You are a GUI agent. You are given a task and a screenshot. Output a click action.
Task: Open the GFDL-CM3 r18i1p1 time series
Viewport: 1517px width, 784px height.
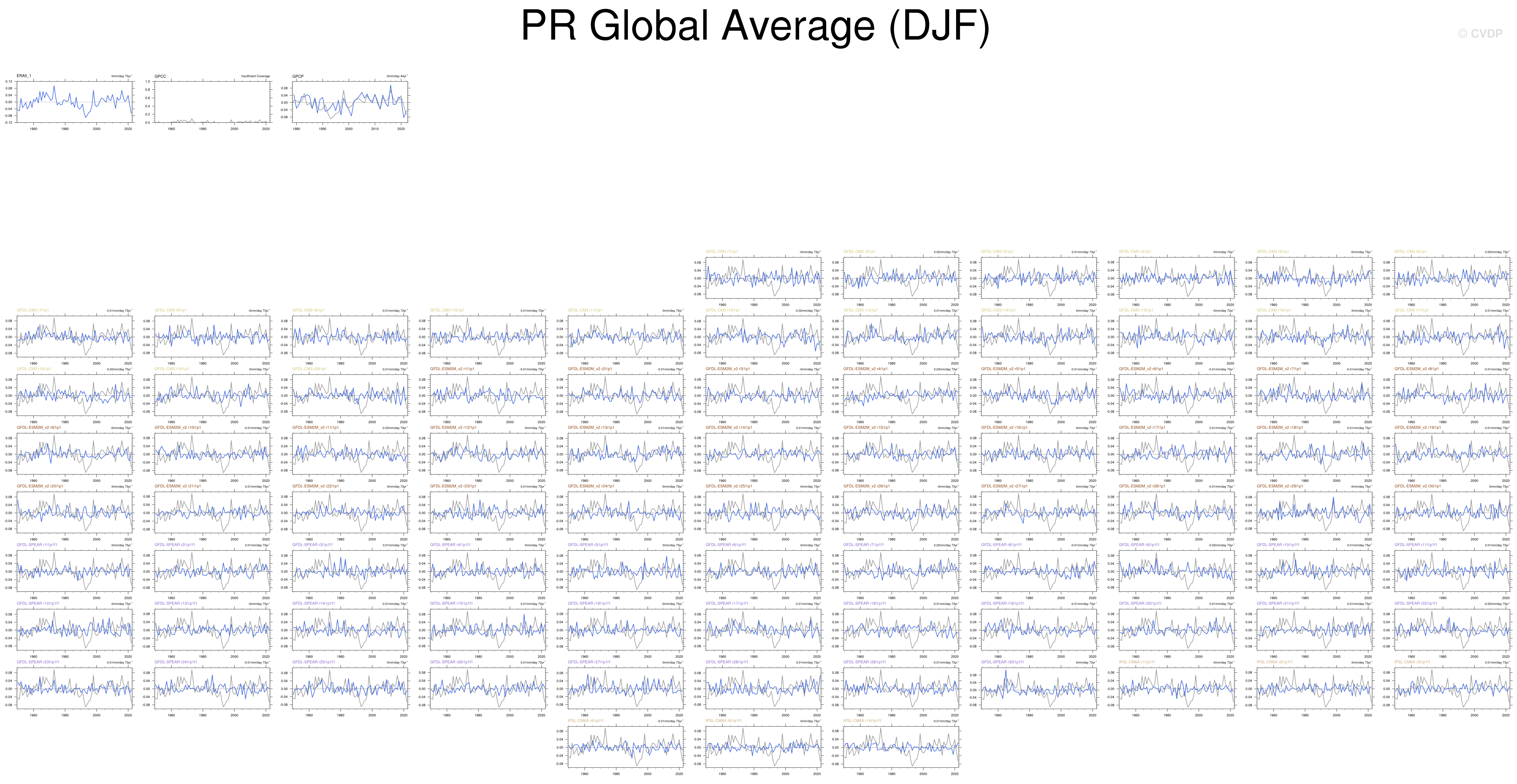pyautogui.click(x=74, y=395)
